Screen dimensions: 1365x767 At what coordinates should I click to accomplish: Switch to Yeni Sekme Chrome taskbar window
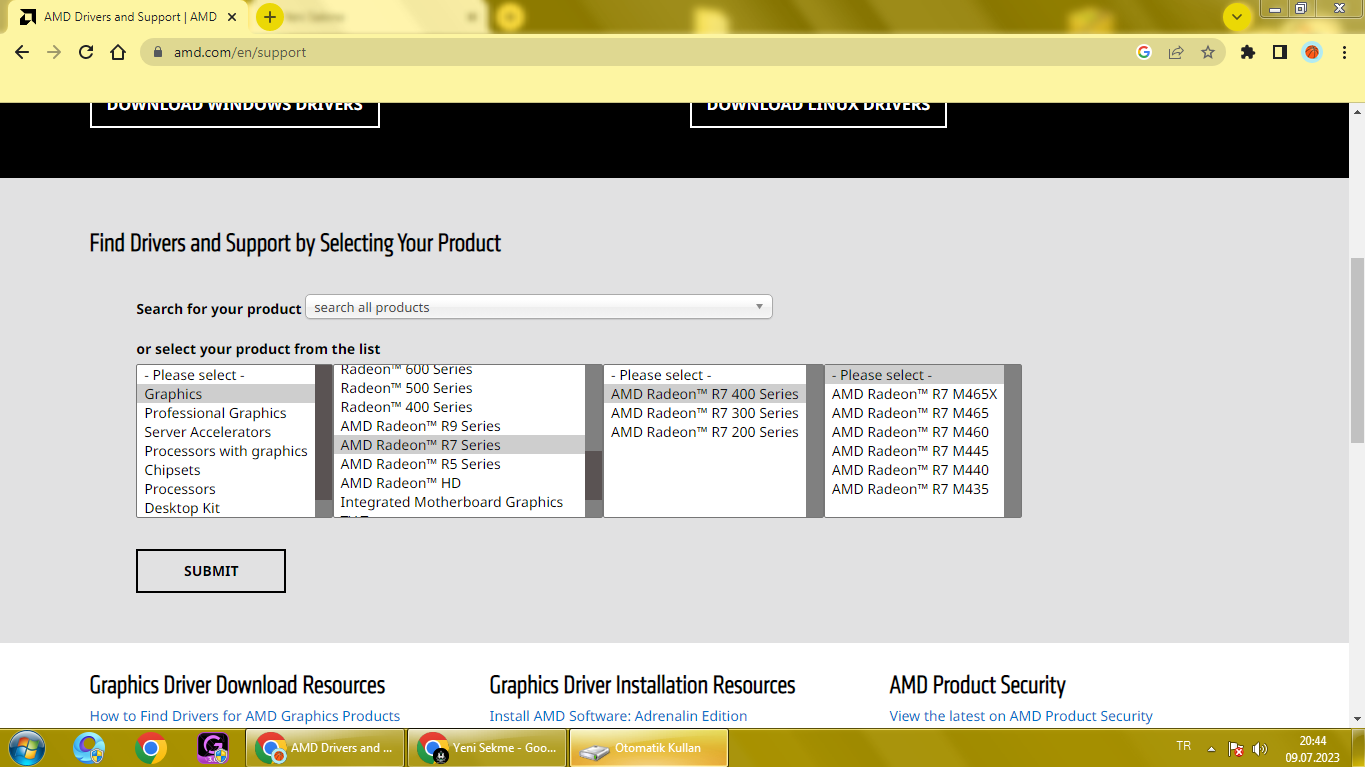[488, 747]
